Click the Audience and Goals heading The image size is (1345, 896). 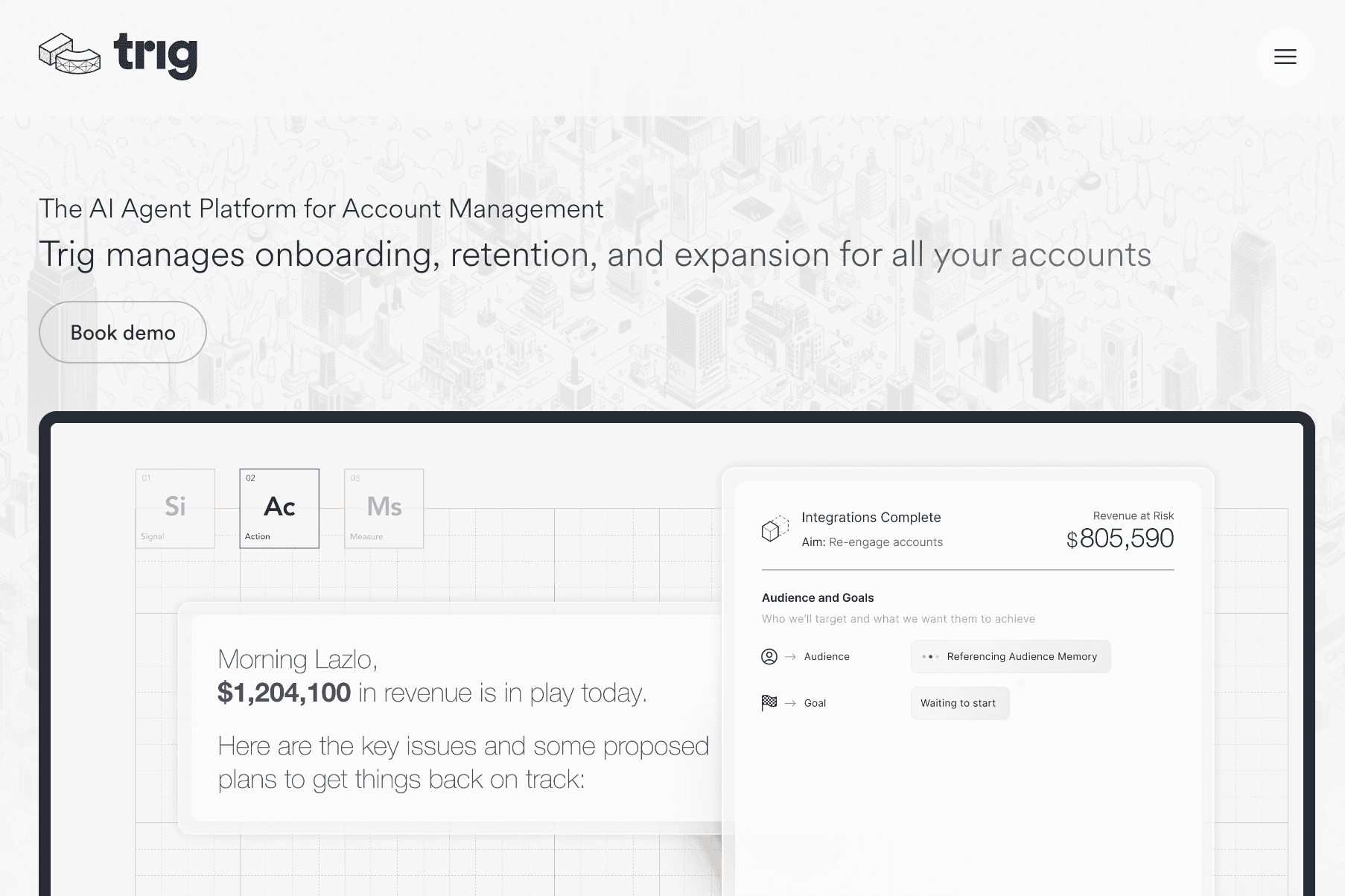[x=817, y=597]
